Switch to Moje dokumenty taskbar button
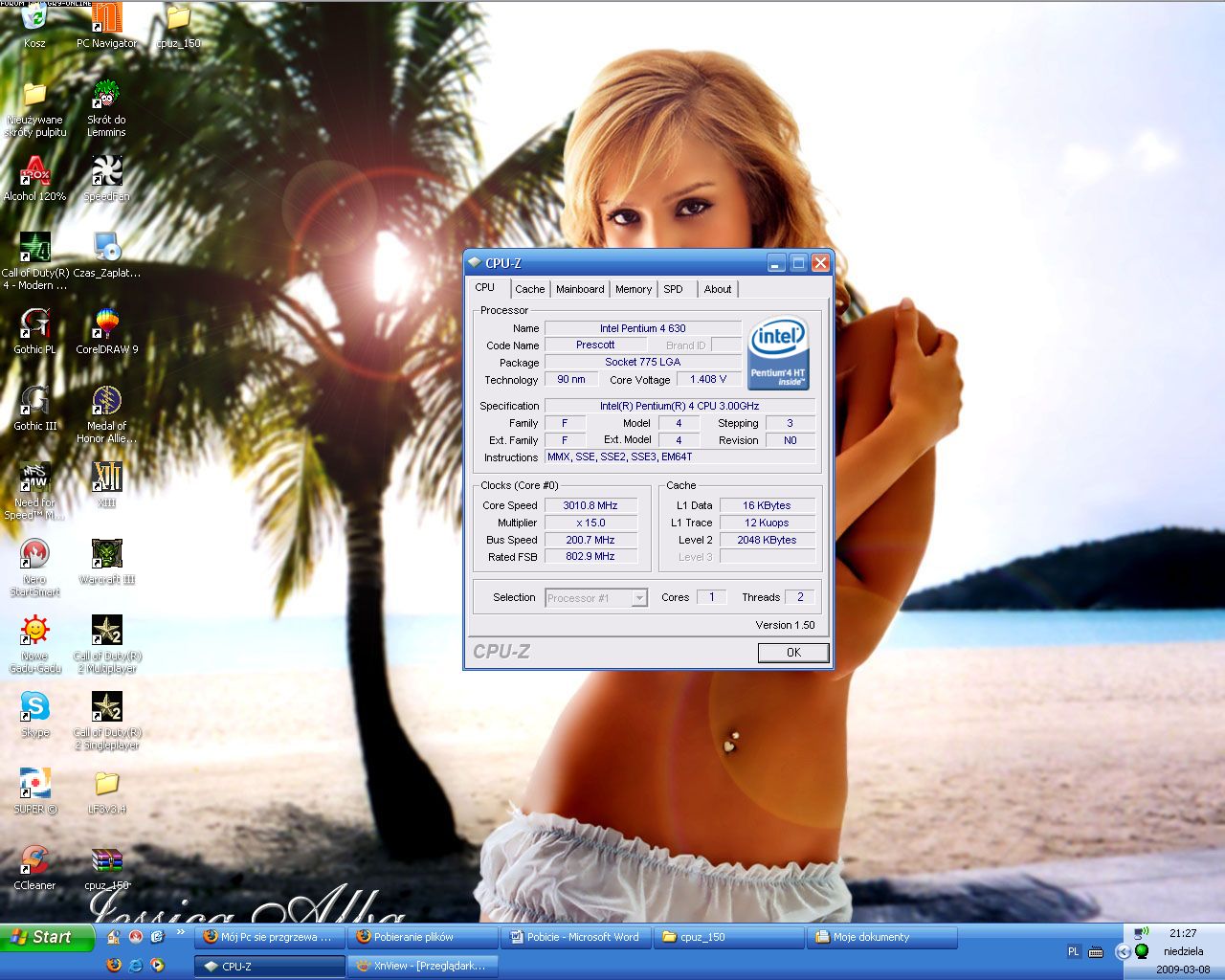This screenshot has height=980, width=1225. point(882,937)
